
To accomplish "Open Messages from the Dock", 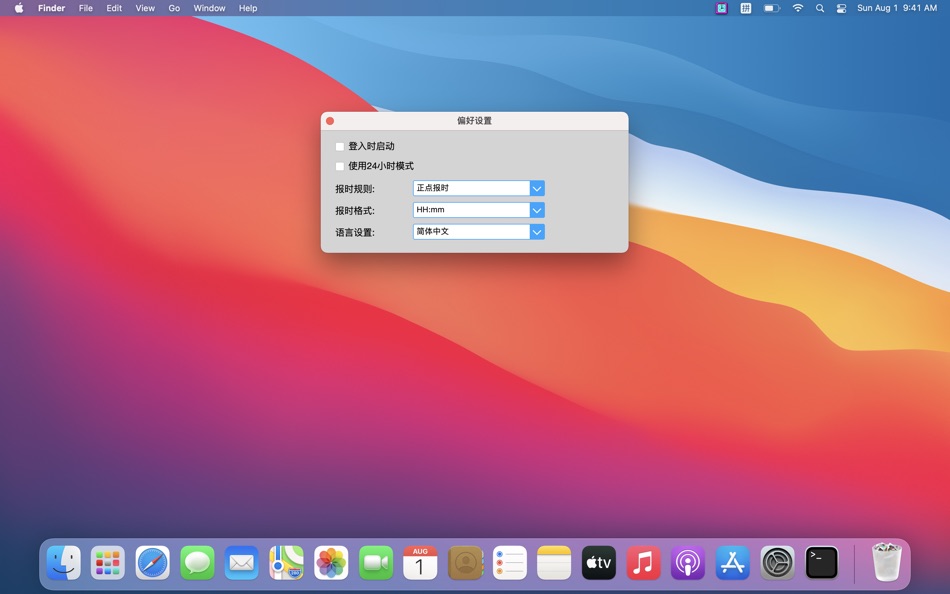I will pos(198,563).
